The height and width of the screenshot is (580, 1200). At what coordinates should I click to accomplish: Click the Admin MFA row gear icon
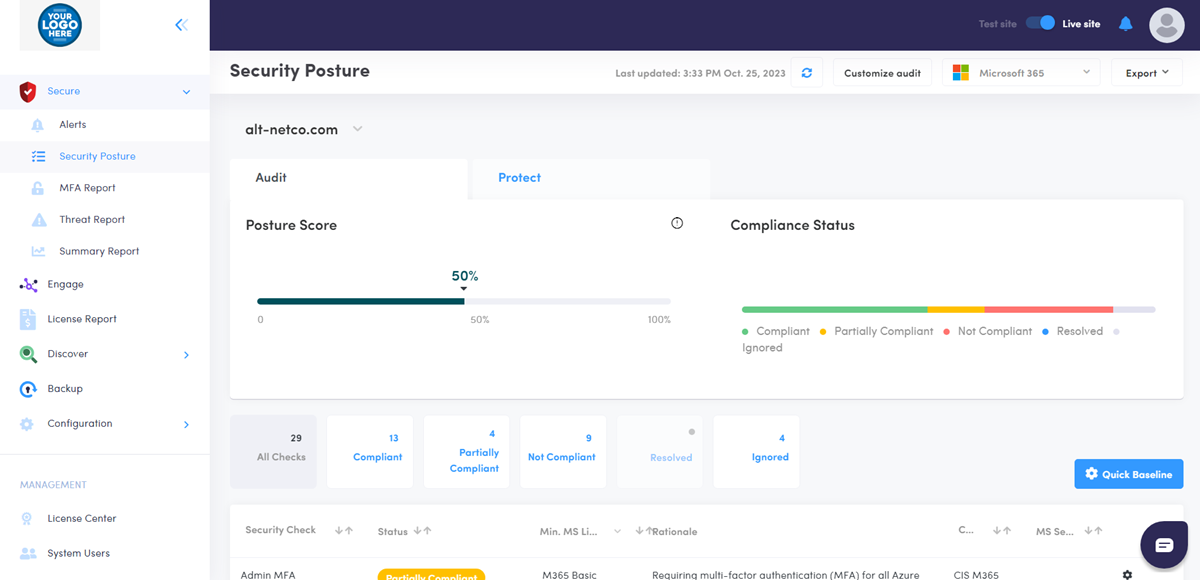1127,575
